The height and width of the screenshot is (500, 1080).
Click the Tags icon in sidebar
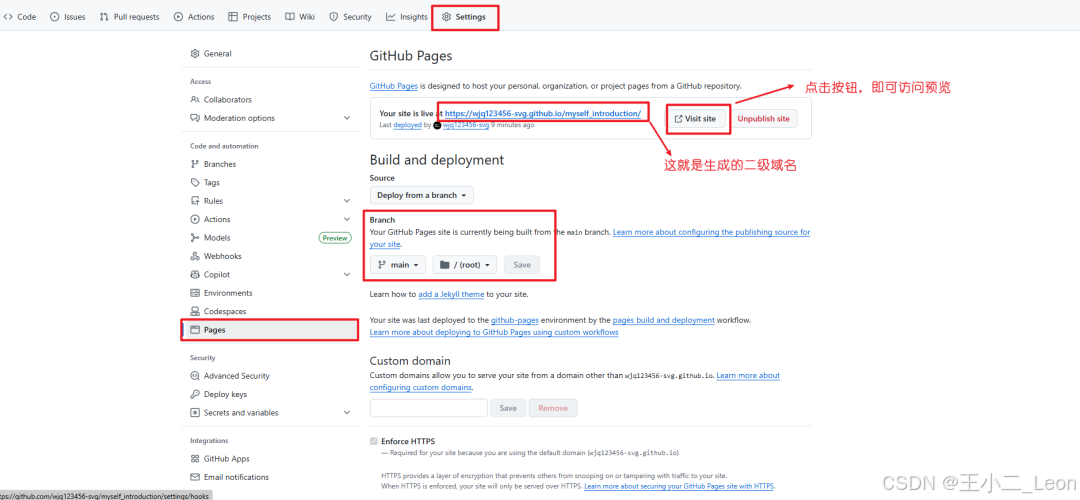point(195,183)
